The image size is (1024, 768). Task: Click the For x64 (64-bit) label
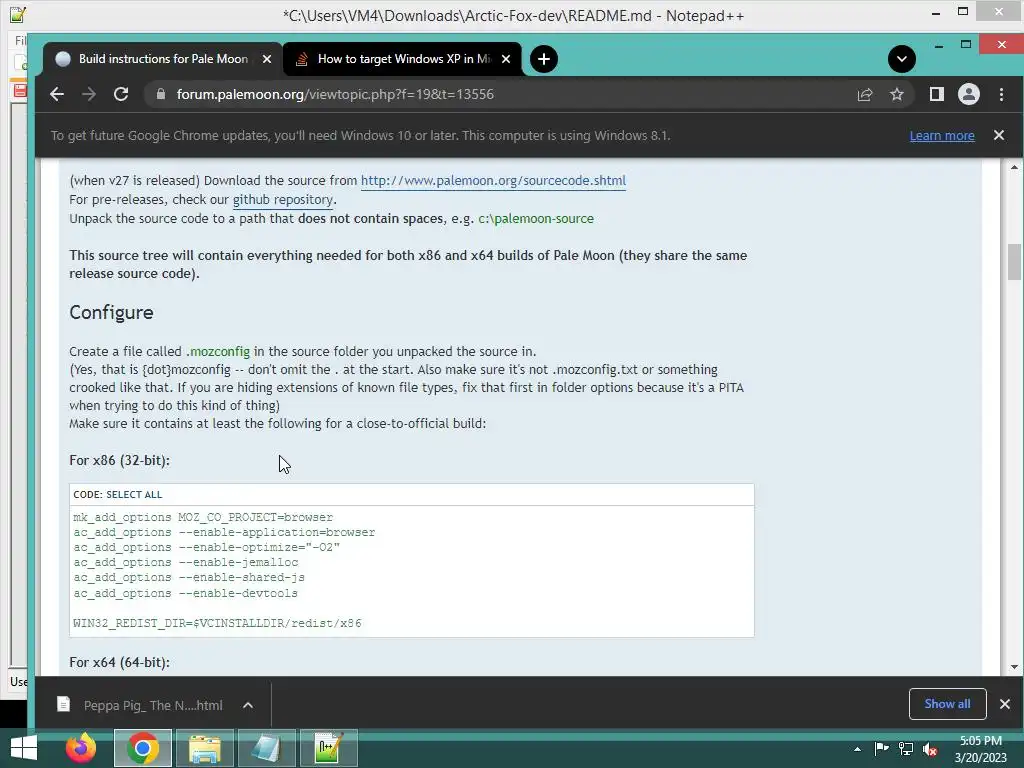120,662
